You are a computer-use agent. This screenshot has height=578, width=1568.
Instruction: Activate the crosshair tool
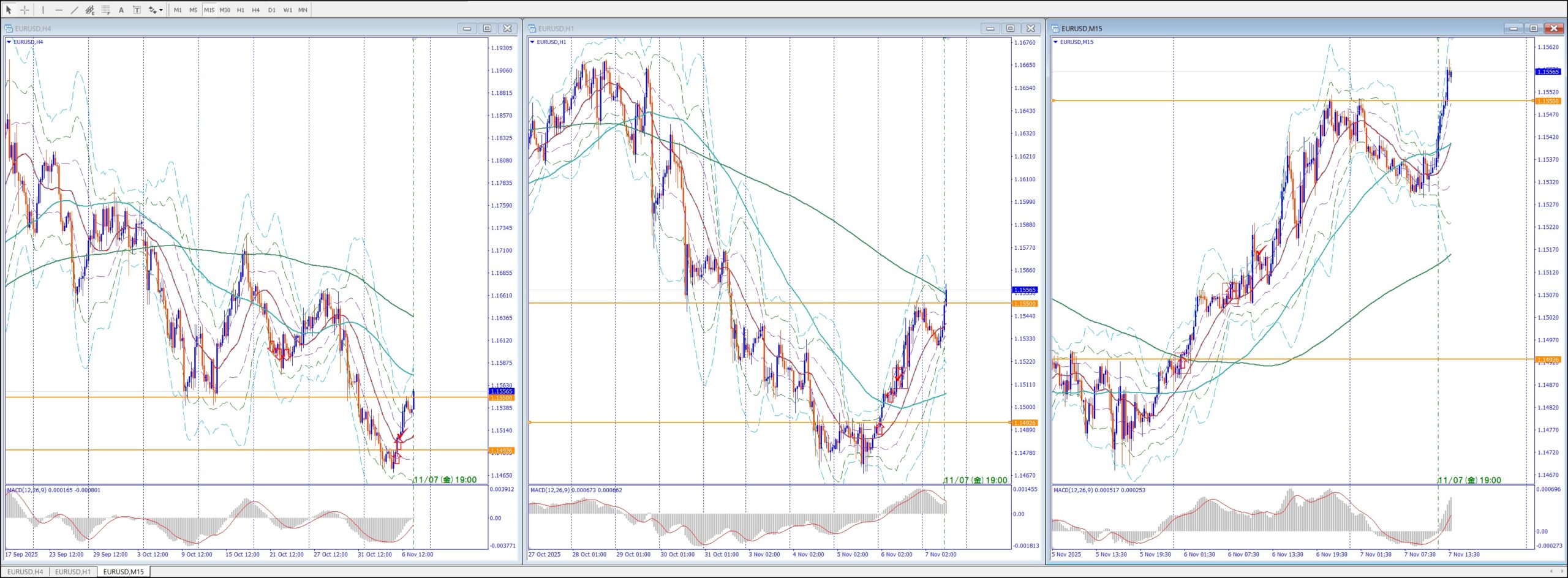click(24, 10)
